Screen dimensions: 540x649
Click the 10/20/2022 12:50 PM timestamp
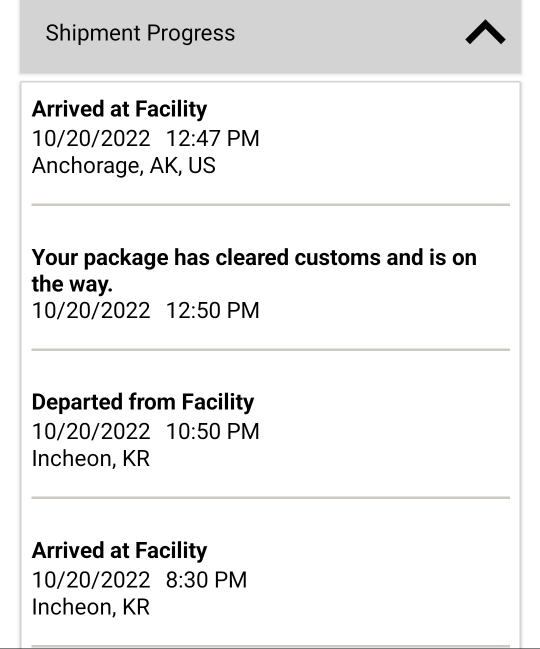tap(146, 310)
